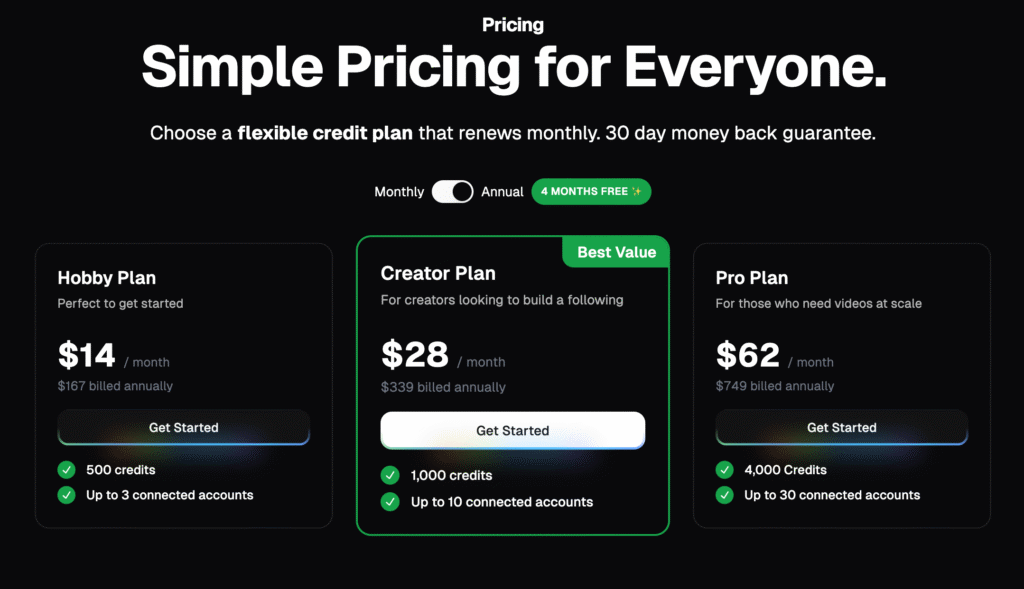Click the green check beside 500 credits

pyautogui.click(x=67, y=470)
